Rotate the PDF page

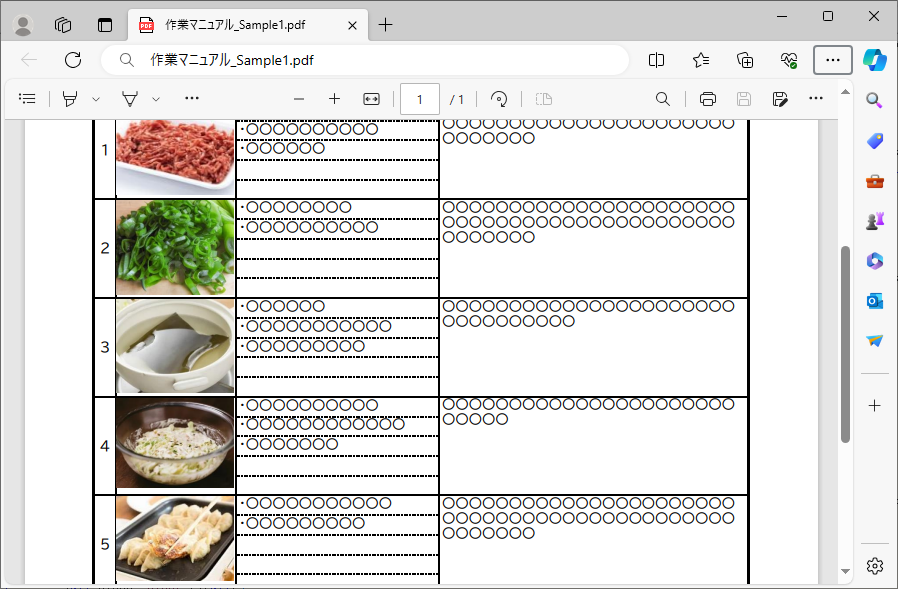point(499,99)
